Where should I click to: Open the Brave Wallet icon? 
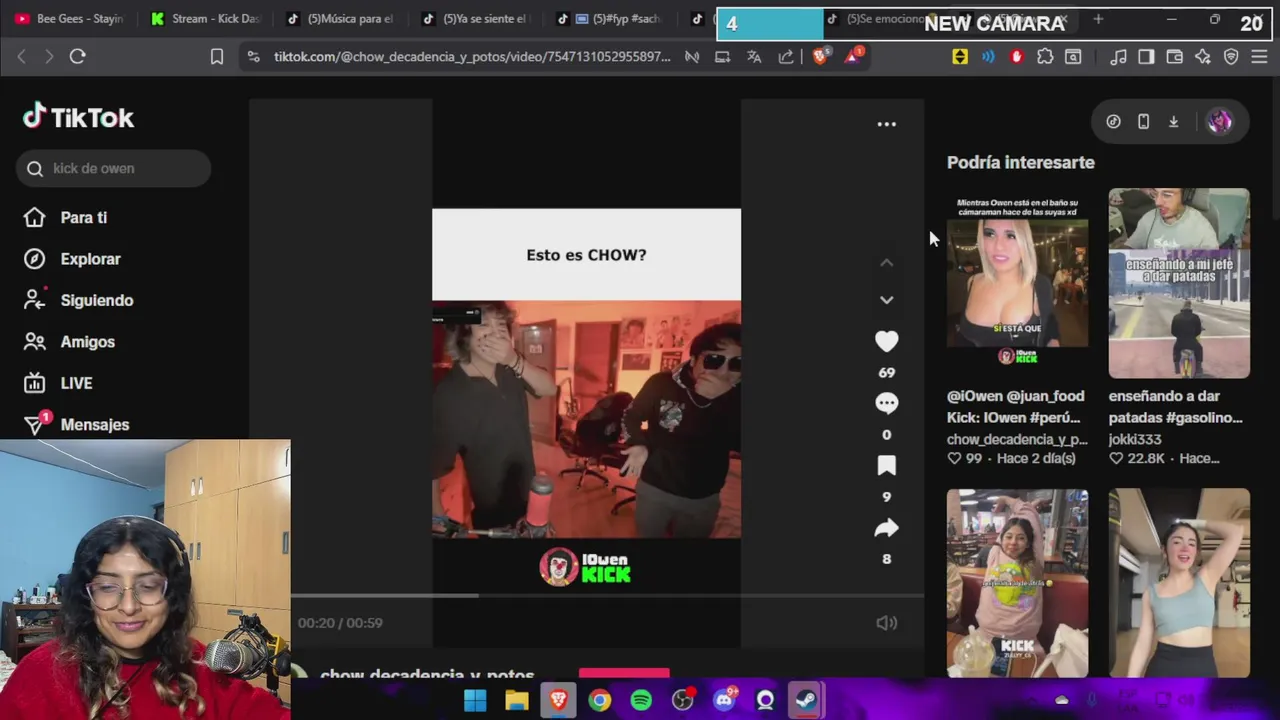(x=1175, y=57)
